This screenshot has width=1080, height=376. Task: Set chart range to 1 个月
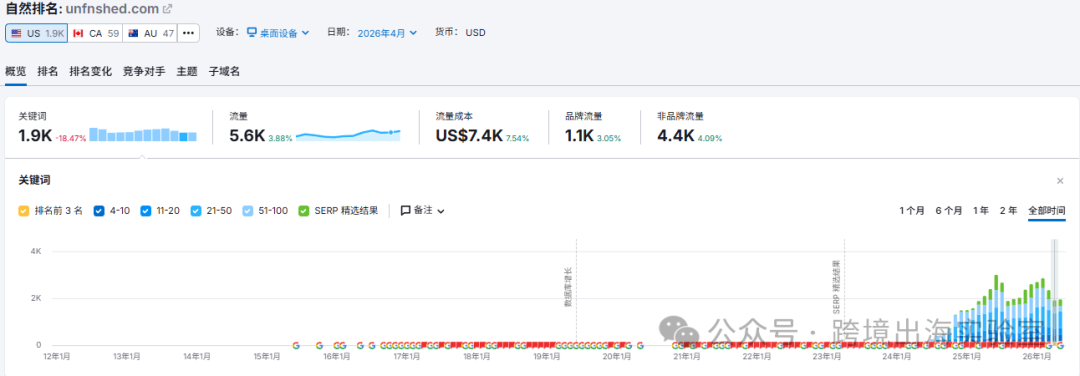click(912, 211)
